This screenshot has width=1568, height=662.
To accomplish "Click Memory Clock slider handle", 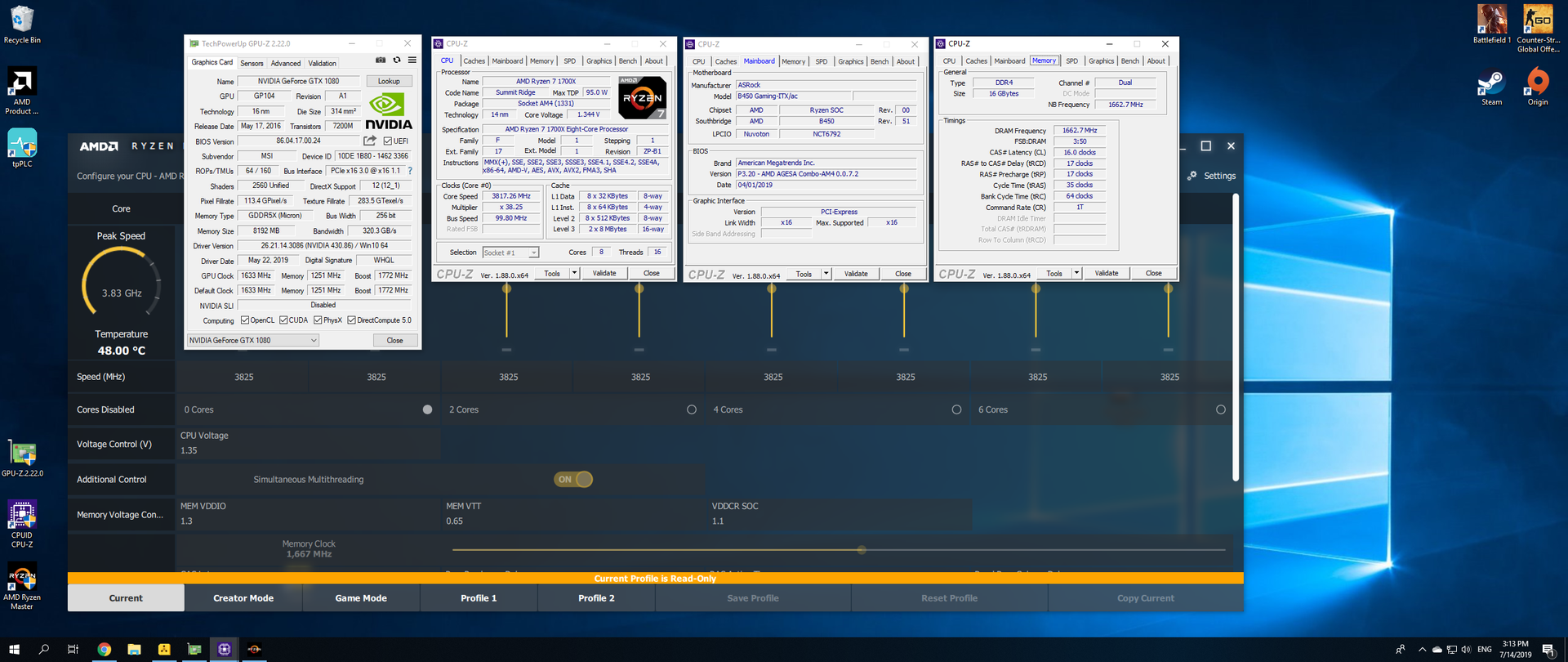I will [x=862, y=550].
